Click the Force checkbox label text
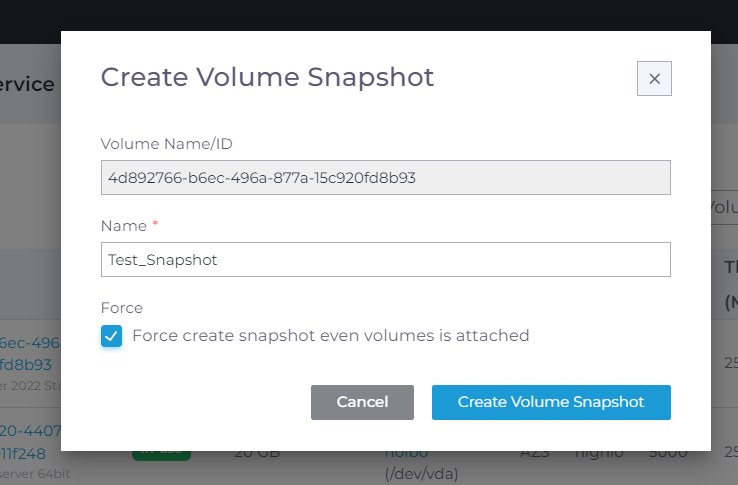Image resolution: width=738 pixels, height=485 pixels. point(331,336)
